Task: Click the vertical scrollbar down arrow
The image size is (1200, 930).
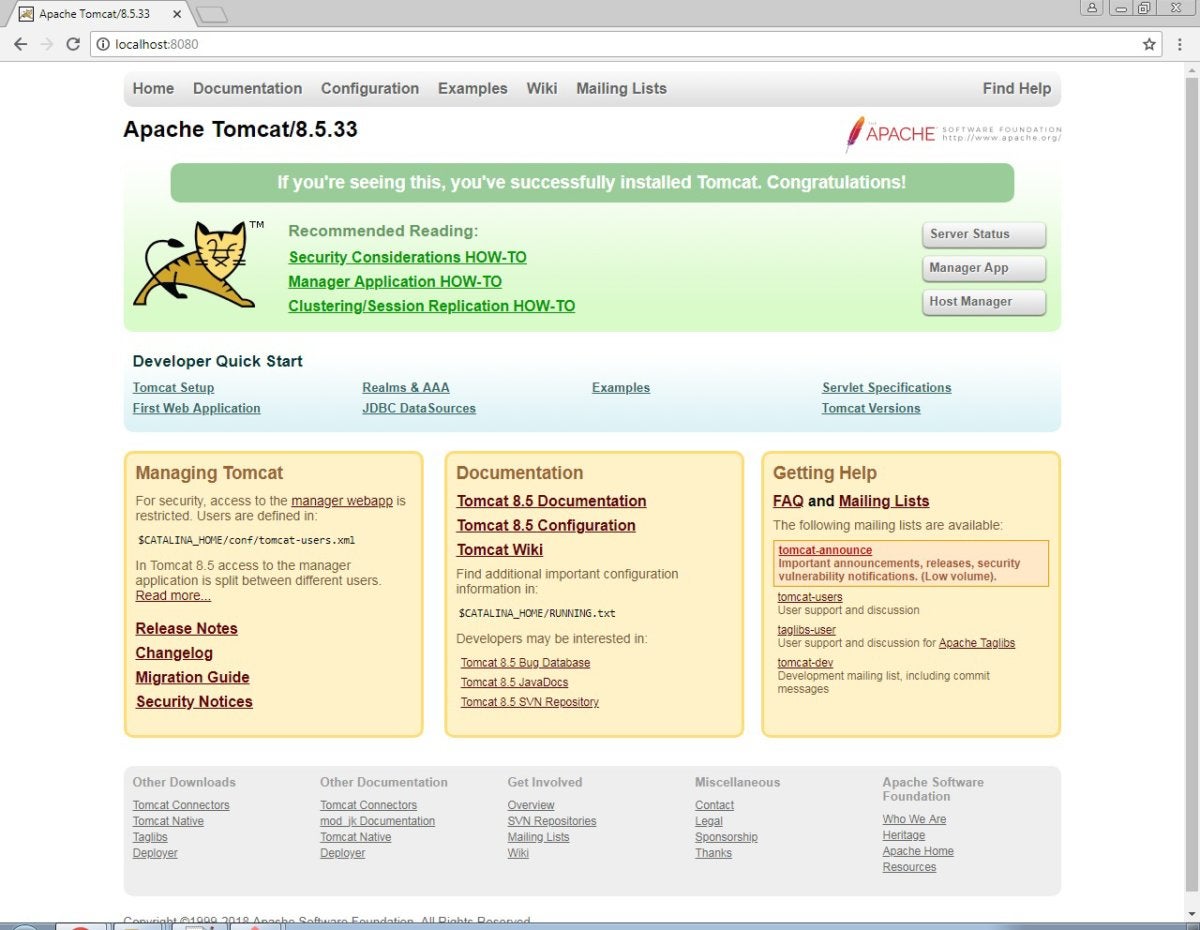Action: pyautogui.click(x=1190, y=912)
